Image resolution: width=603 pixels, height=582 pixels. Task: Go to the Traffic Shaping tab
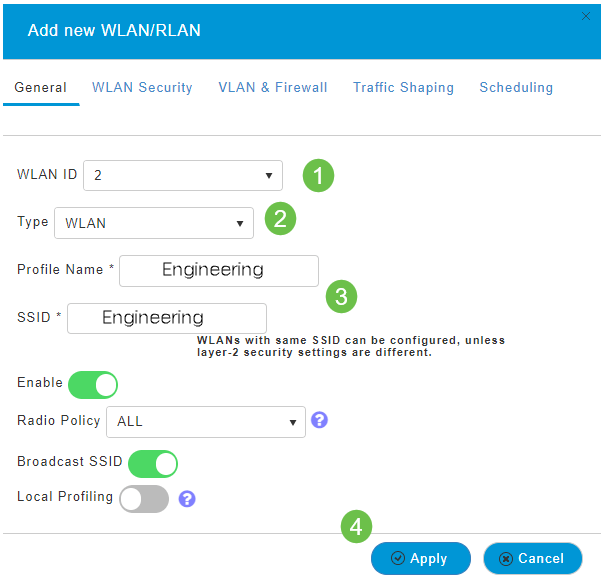403,88
